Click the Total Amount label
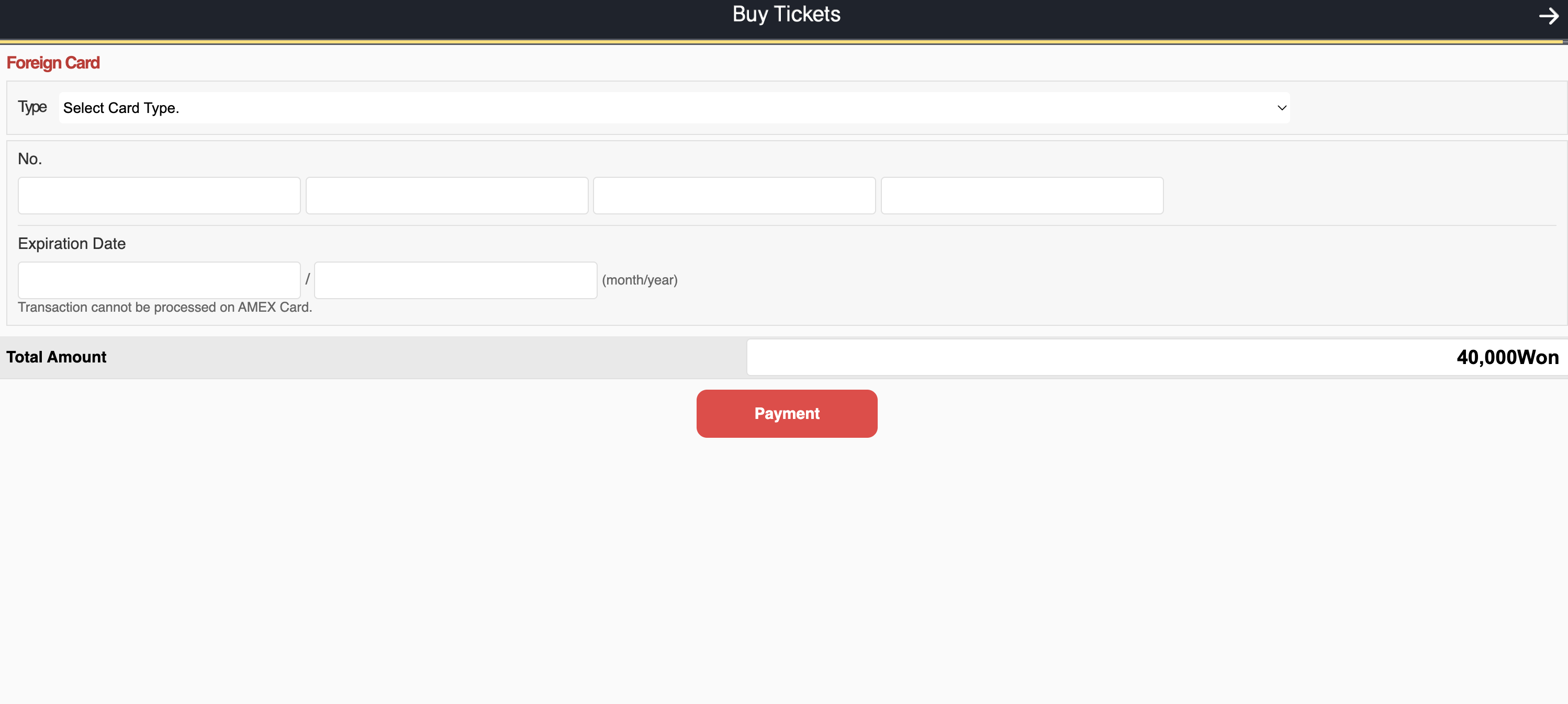The image size is (1568, 704). pyautogui.click(x=56, y=357)
